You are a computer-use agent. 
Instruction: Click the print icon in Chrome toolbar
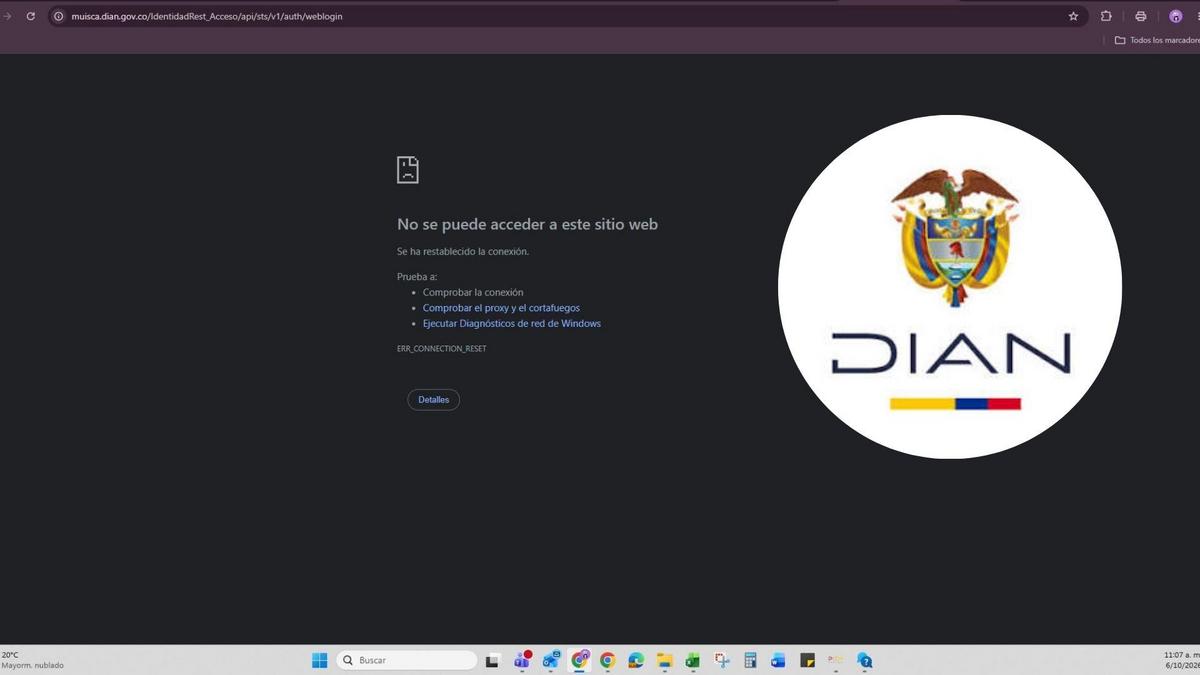[1141, 16]
